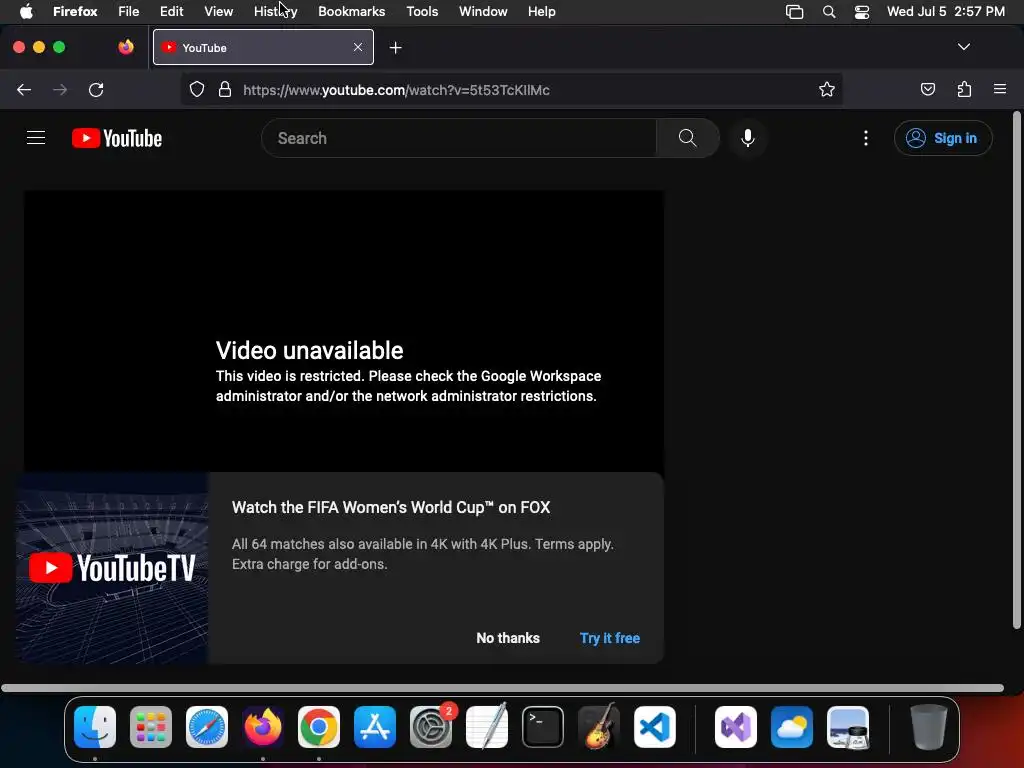1024x768 pixels.
Task: Open the Firefox application menu
Action: coord(75,11)
